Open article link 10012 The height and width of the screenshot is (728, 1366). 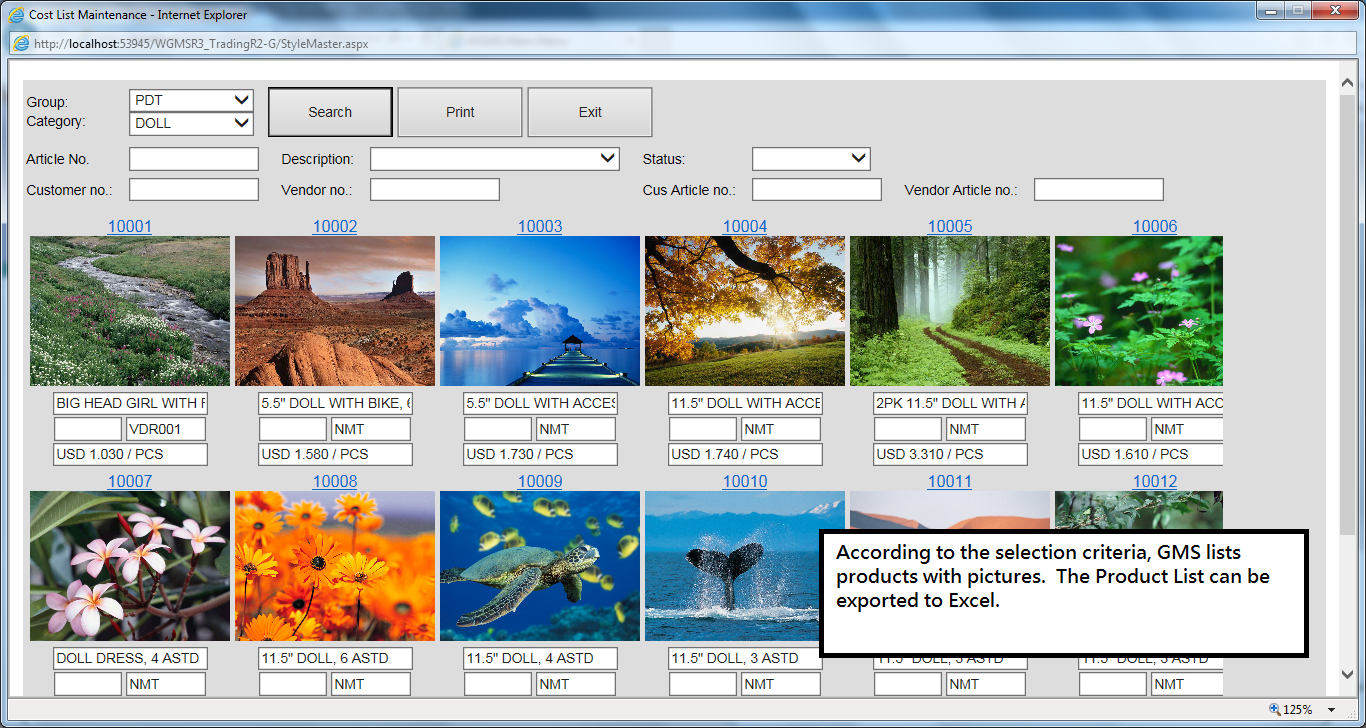tap(1155, 481)
